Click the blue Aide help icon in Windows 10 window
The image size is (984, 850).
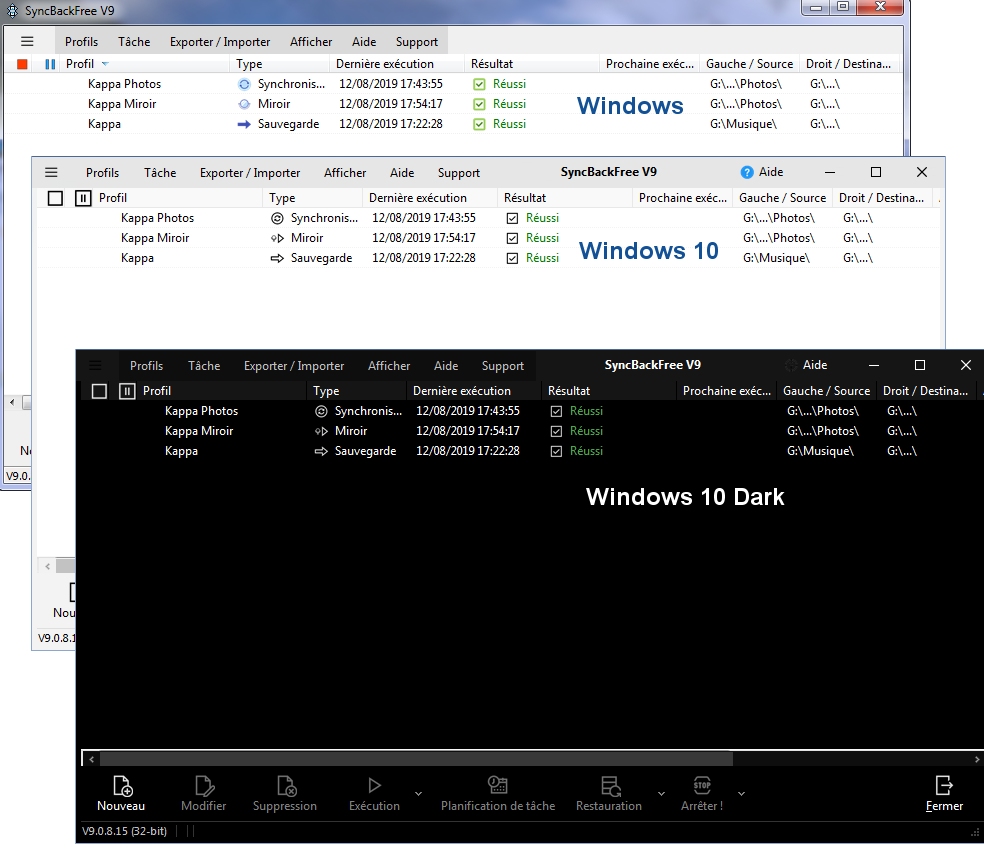point(747,172)
